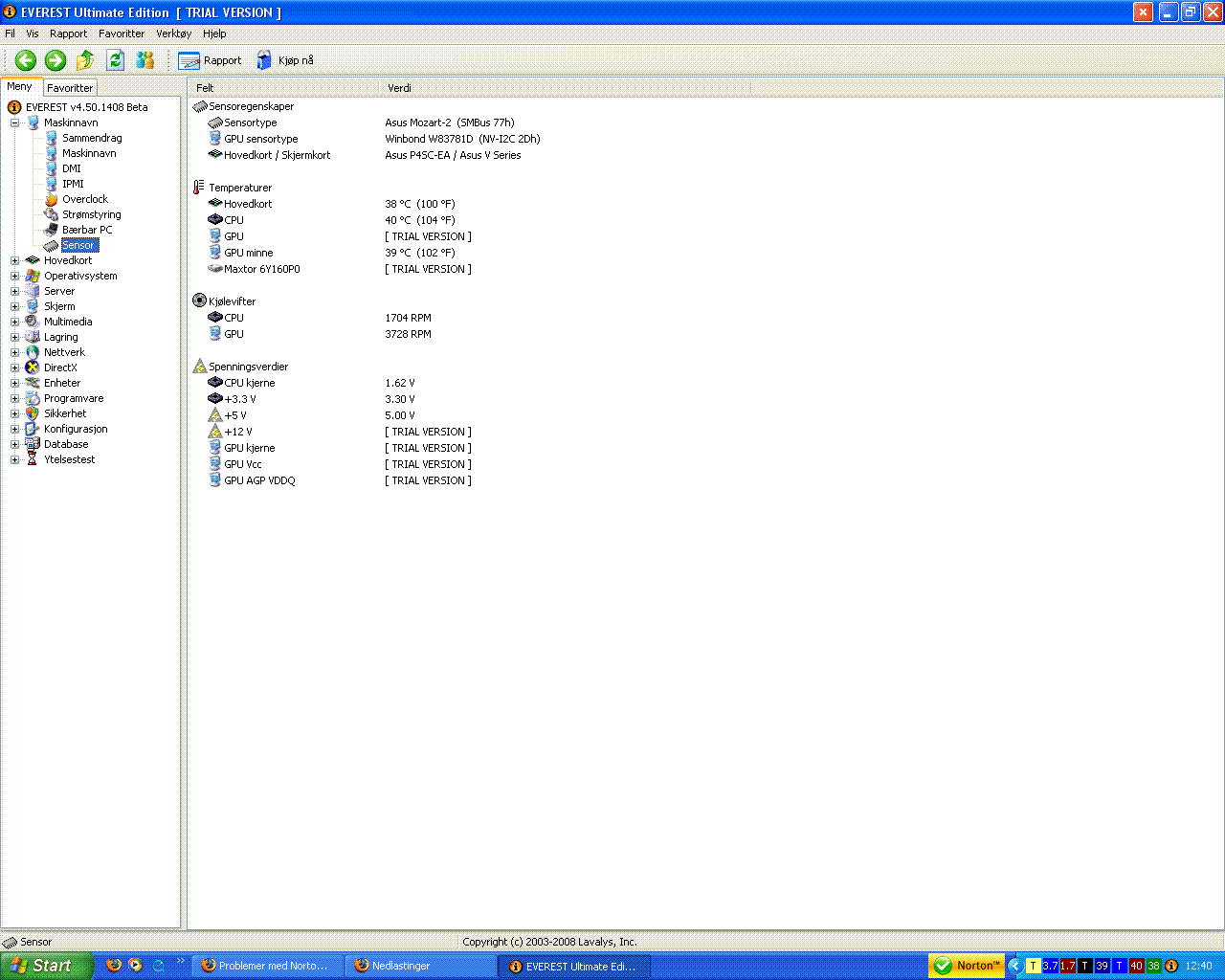Switch to the Favoritter tab in side panel
This screenshot has height=980, width=1225.
70,87
